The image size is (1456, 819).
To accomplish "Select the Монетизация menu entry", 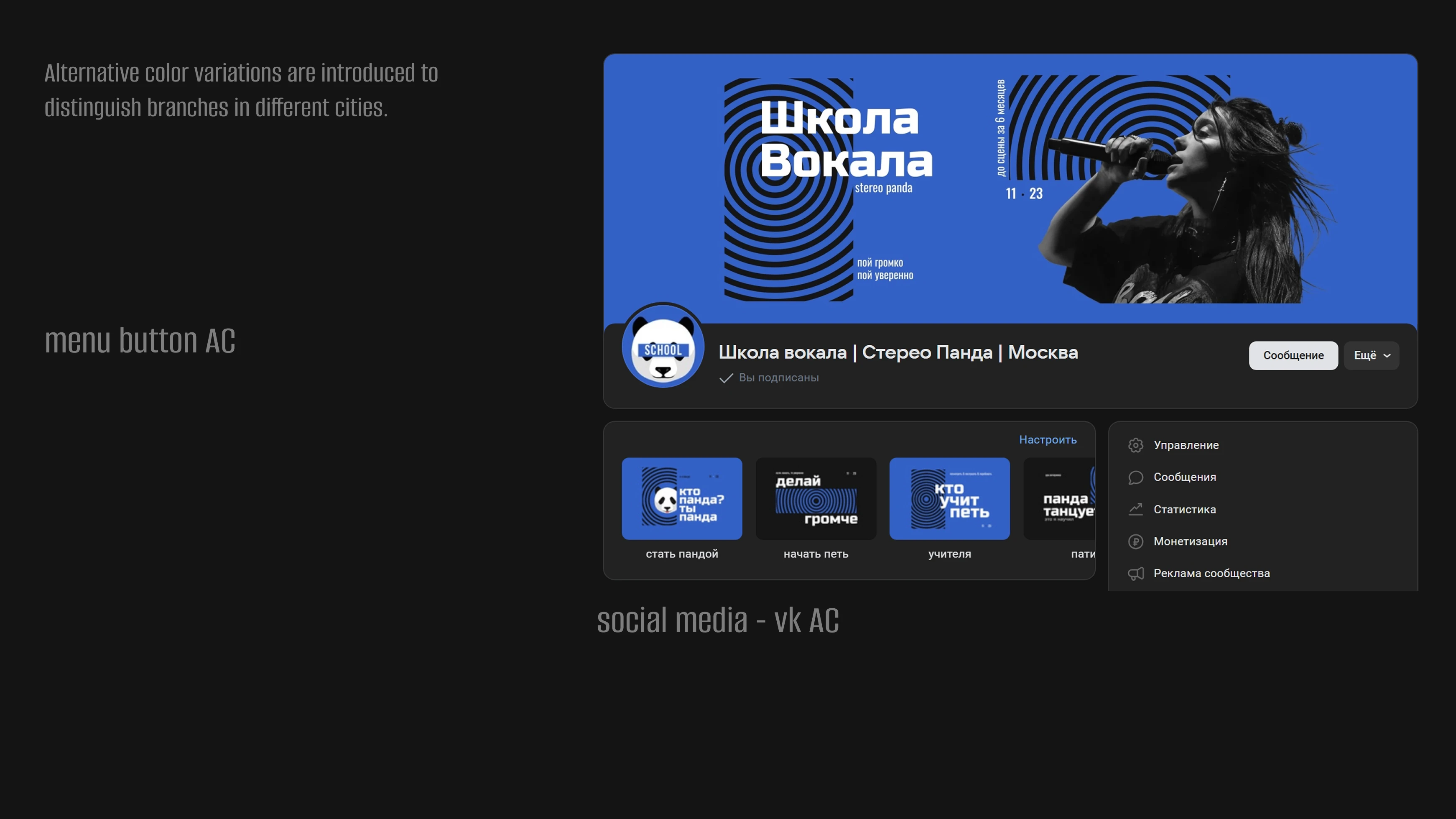I will click(1191, 541).
